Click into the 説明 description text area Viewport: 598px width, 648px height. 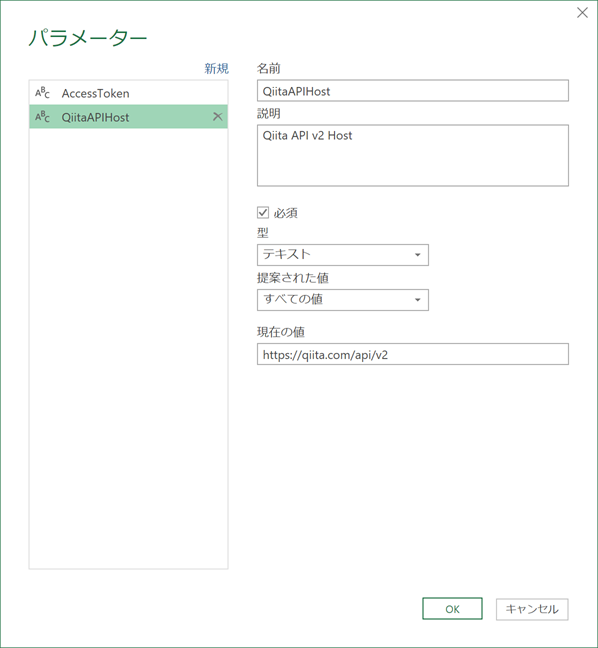click(412, 155)
